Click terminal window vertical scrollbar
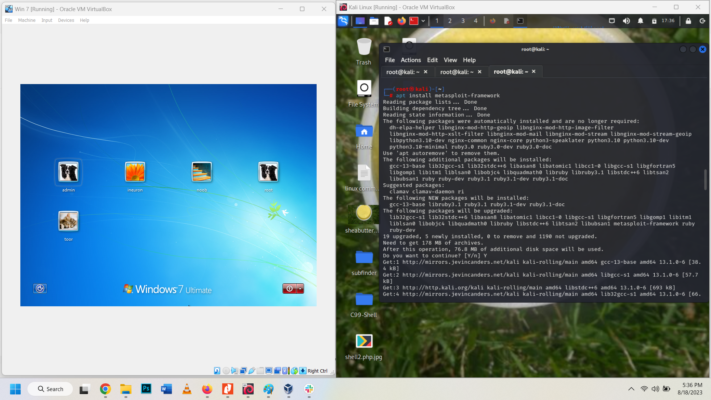The image size is (711, 400). point(705,179)
